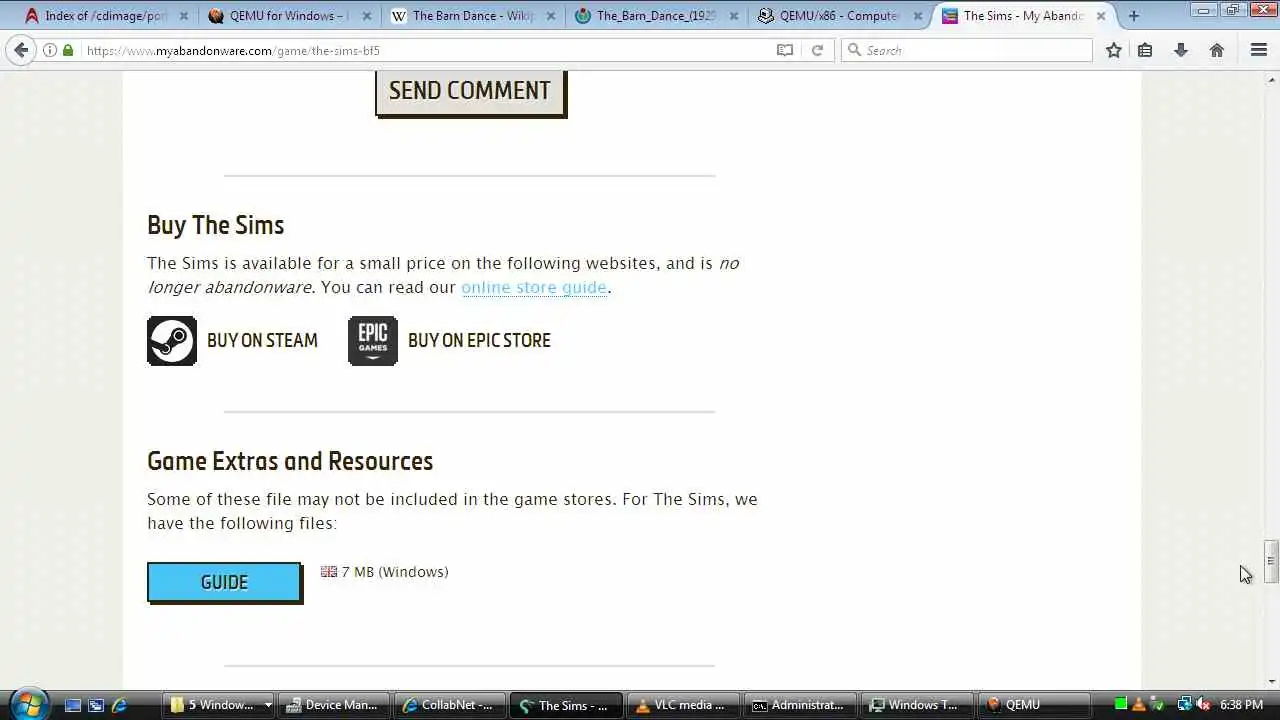The height and width of the screenshot is (720, 1280).
Task: Click the scrollbar down arrow
Action: click(1271, 681)
